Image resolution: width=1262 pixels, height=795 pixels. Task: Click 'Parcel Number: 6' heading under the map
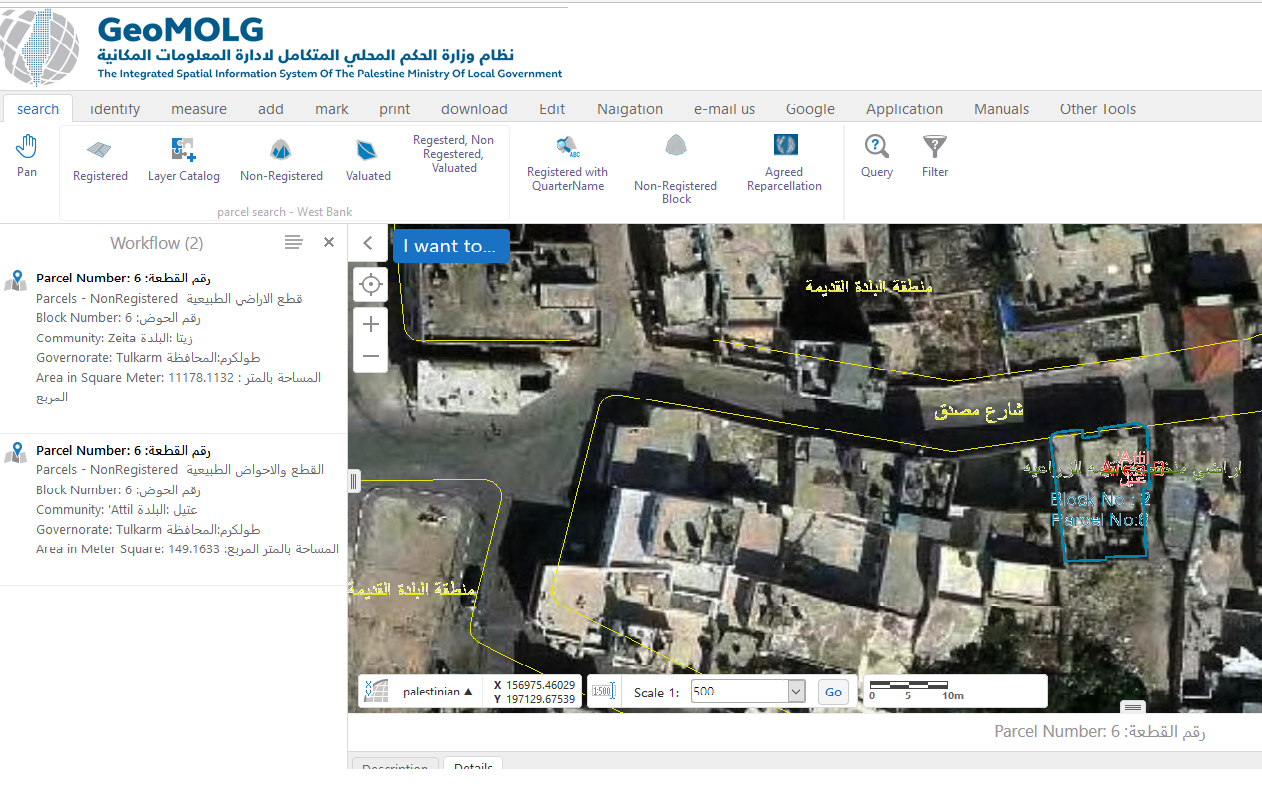click(x=1100, y=732)
